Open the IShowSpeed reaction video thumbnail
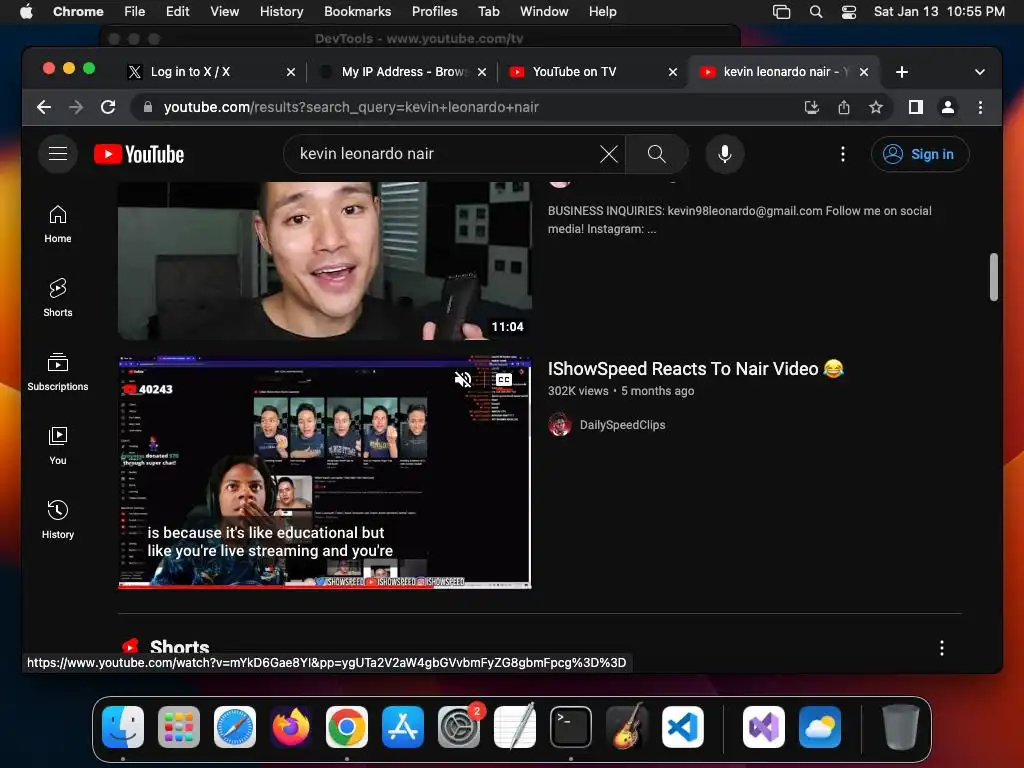1024x768 pixels. pyautogui.click(x=325, y=473)
